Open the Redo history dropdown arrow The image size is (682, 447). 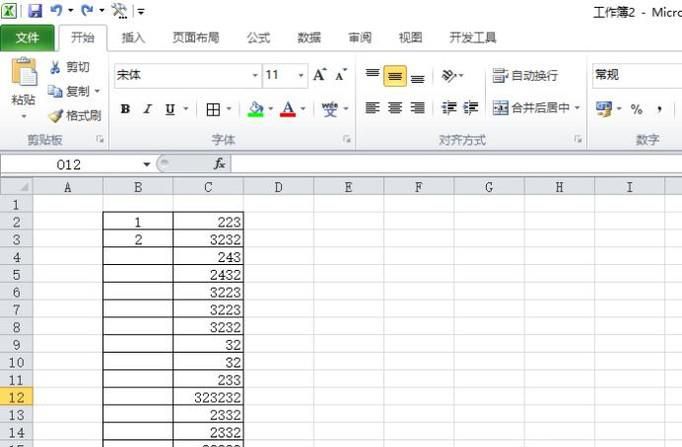tap(102, 10)
